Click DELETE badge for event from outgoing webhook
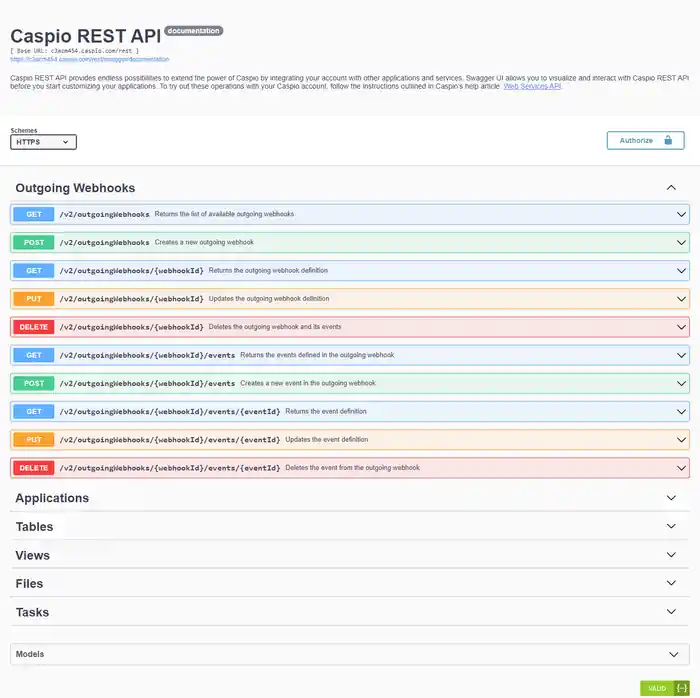Viewport: 700px width, 698px height. point(33,468)
